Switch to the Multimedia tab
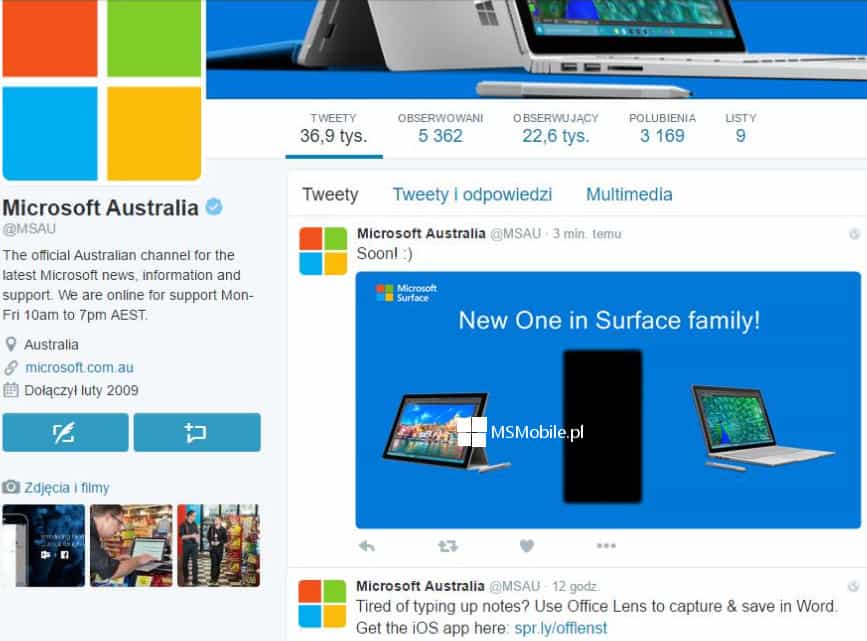The height and width of the screenshot is (641, 867). tap(629, 195)
